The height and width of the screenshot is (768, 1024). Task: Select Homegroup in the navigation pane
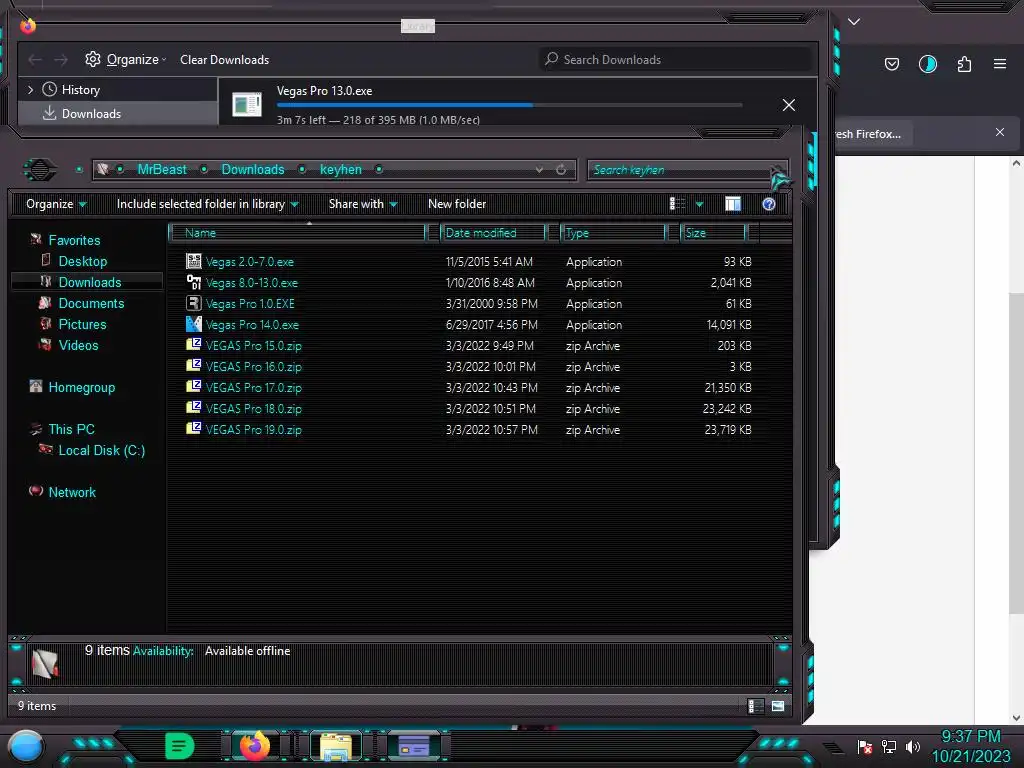[x=81, y=387]
